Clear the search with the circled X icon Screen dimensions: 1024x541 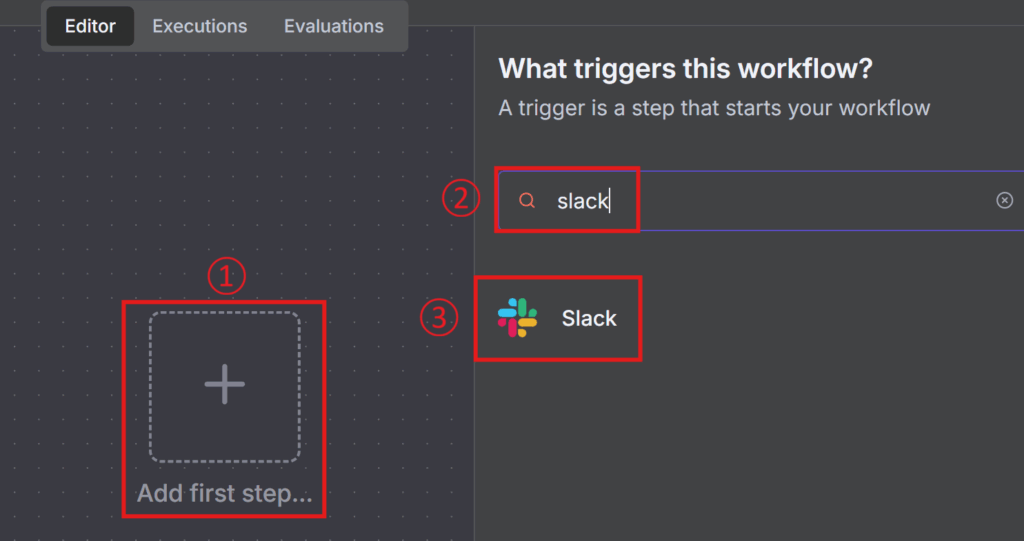pos(1004,201)
